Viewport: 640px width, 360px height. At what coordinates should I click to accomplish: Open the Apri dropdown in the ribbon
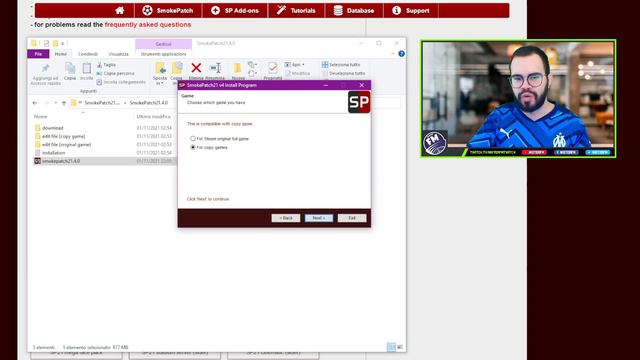coord(295,65)
